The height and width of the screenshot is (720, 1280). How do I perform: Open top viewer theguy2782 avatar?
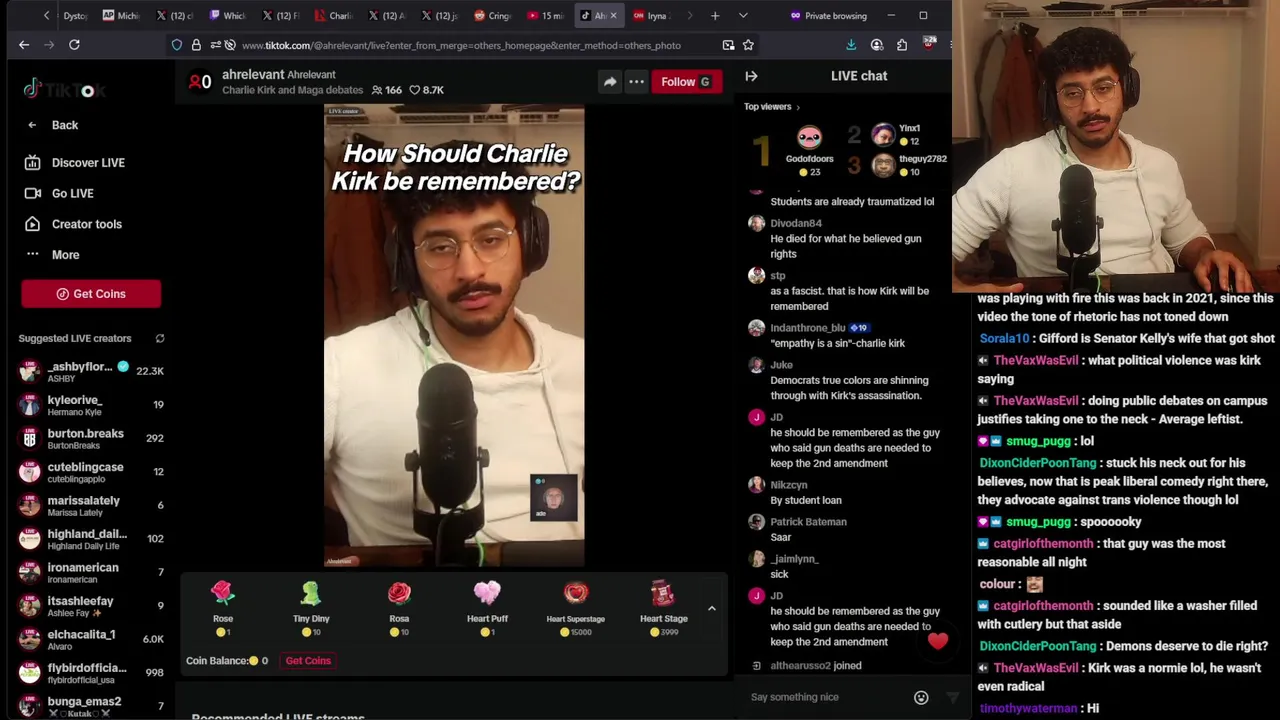(x=882, y=166)
